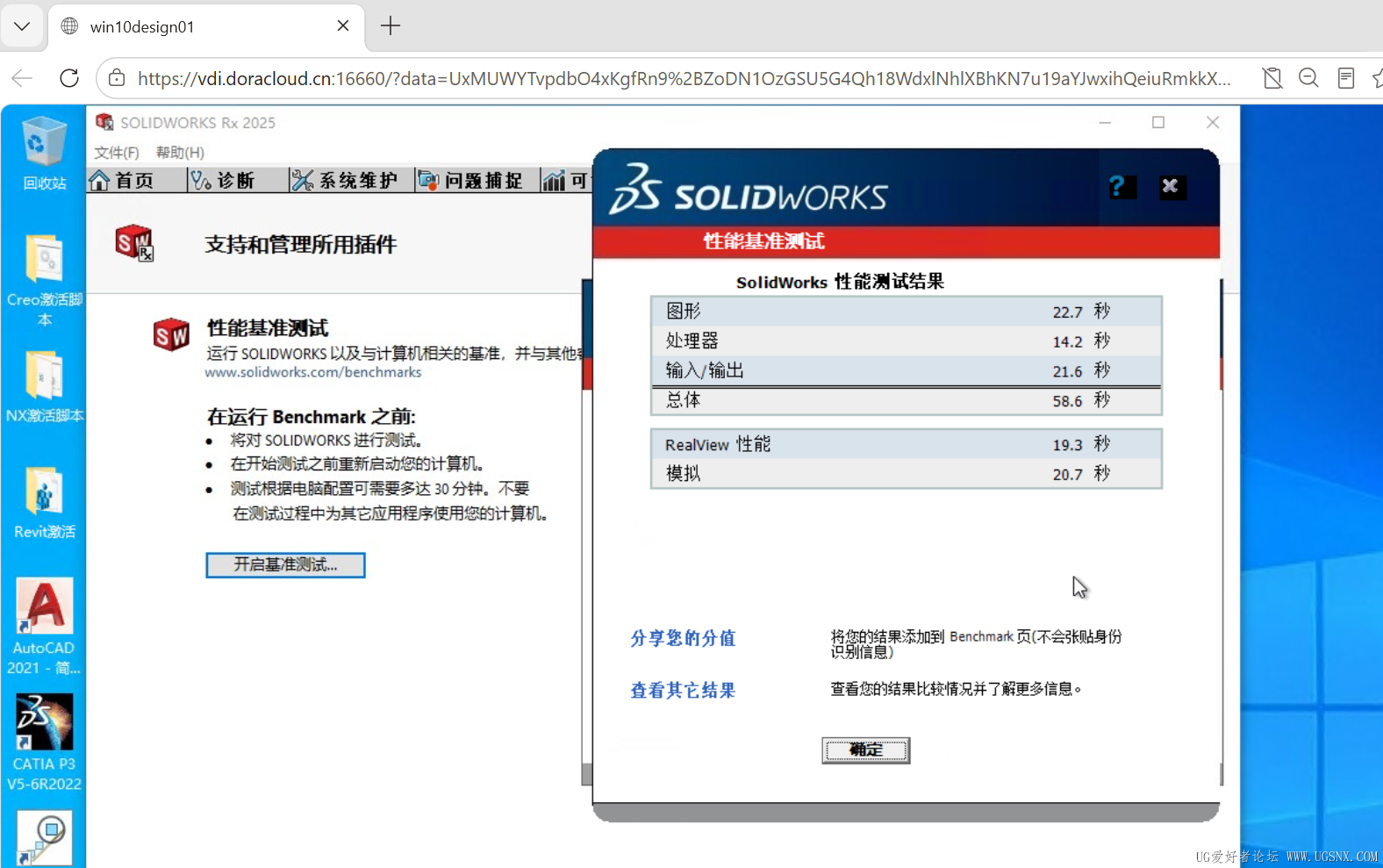The image size is (1383, 868).
Task: Click the SolidWorks 性能测试结果 heading
Action: [x=840, y=282]
